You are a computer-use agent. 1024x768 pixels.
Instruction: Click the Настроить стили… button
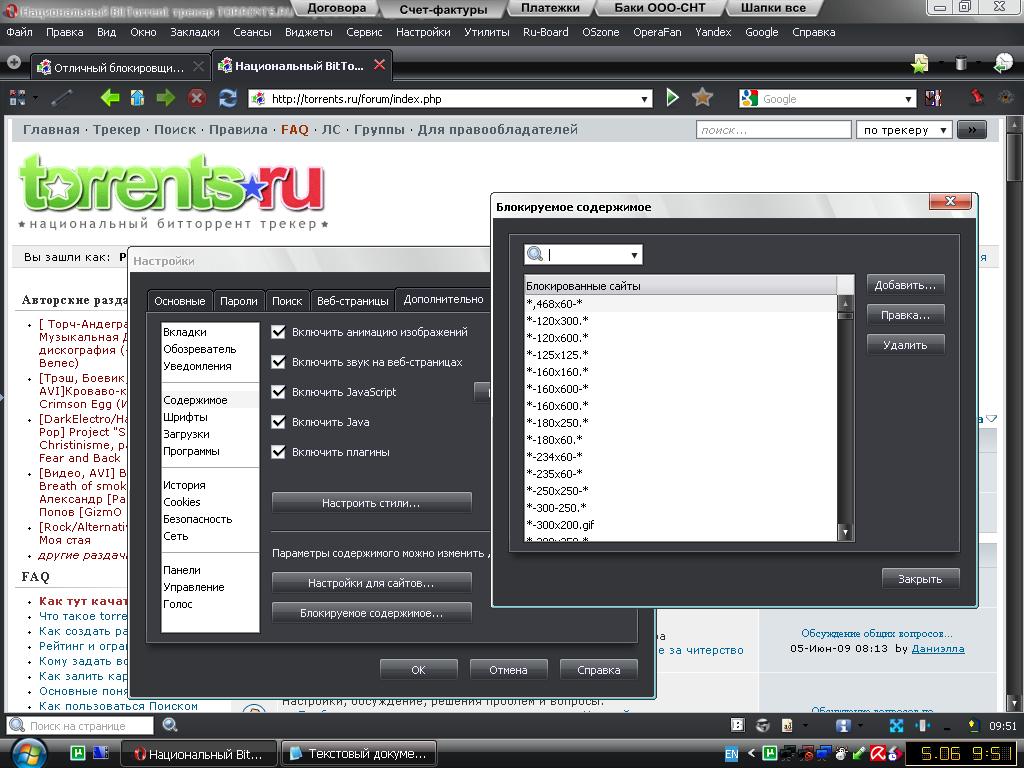point(371,503)
